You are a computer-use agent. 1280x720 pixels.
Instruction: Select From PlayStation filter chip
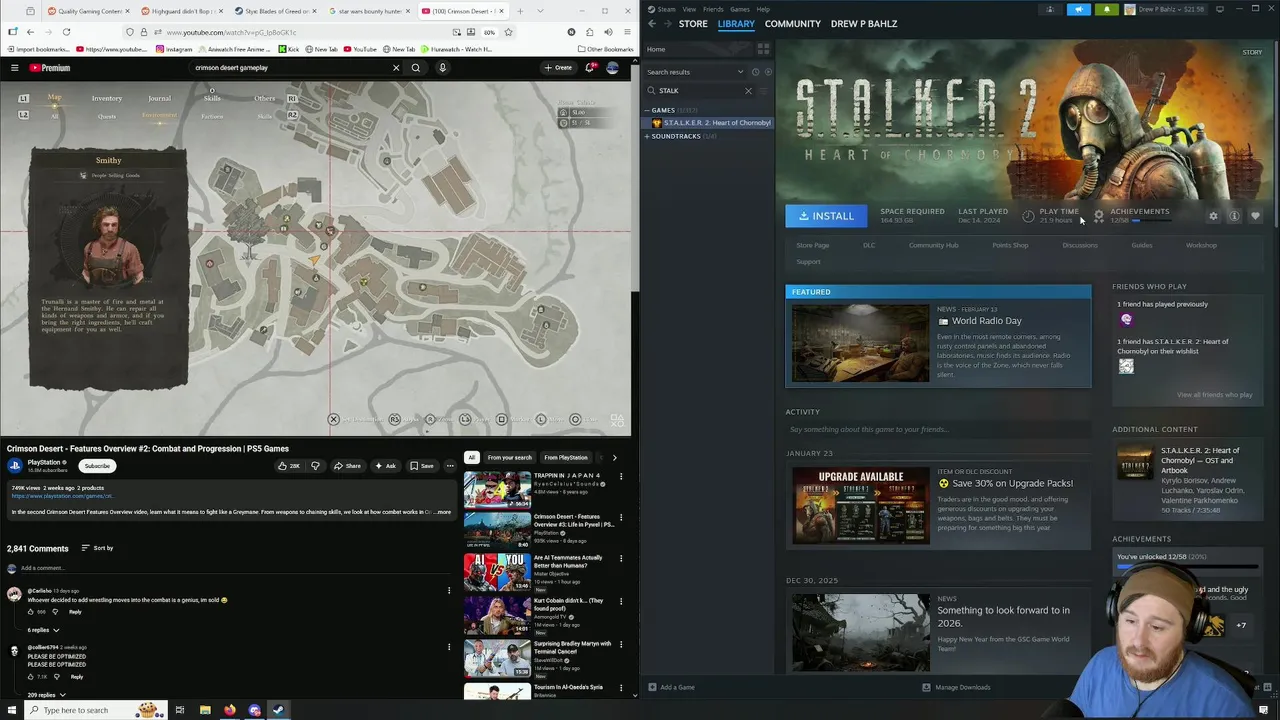[x=566, y=457]
